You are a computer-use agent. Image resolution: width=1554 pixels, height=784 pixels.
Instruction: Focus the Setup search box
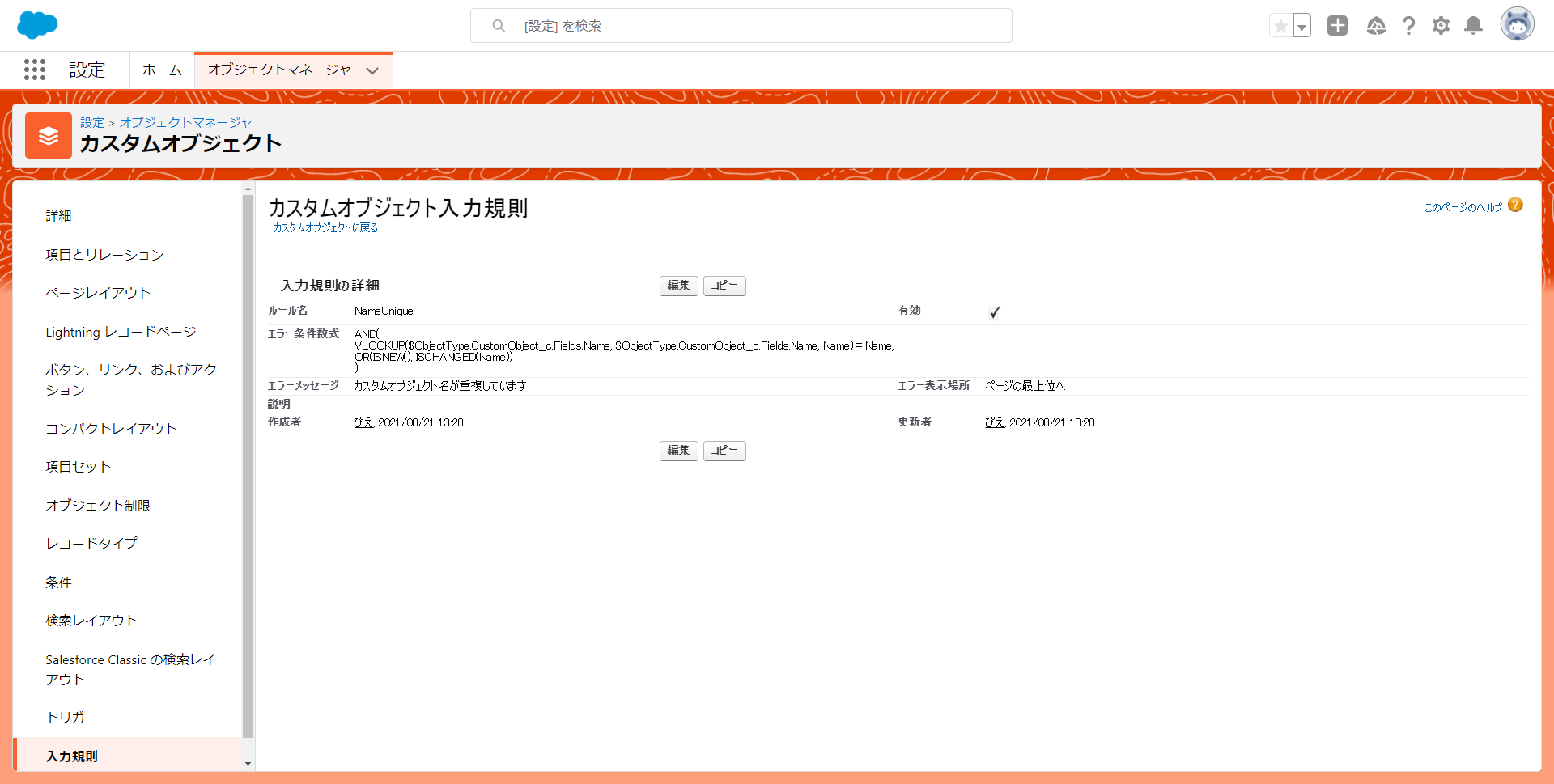[741, 26]
